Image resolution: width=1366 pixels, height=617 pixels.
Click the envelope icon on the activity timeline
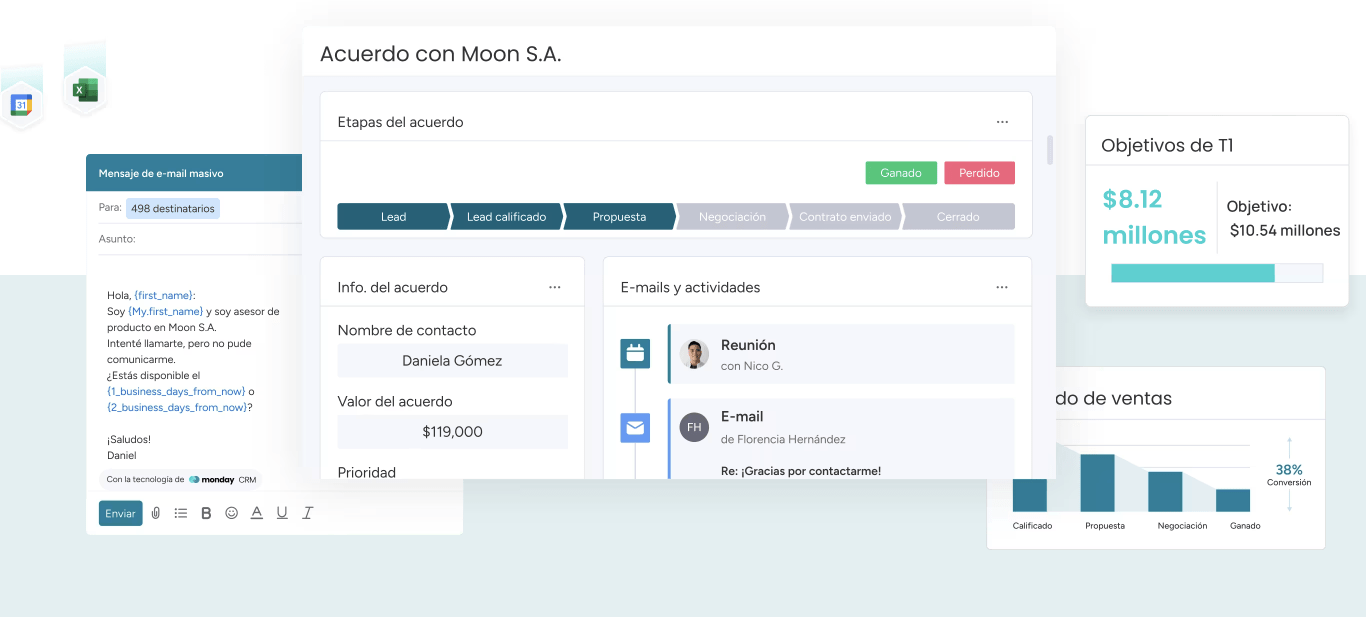coord(635,428)
